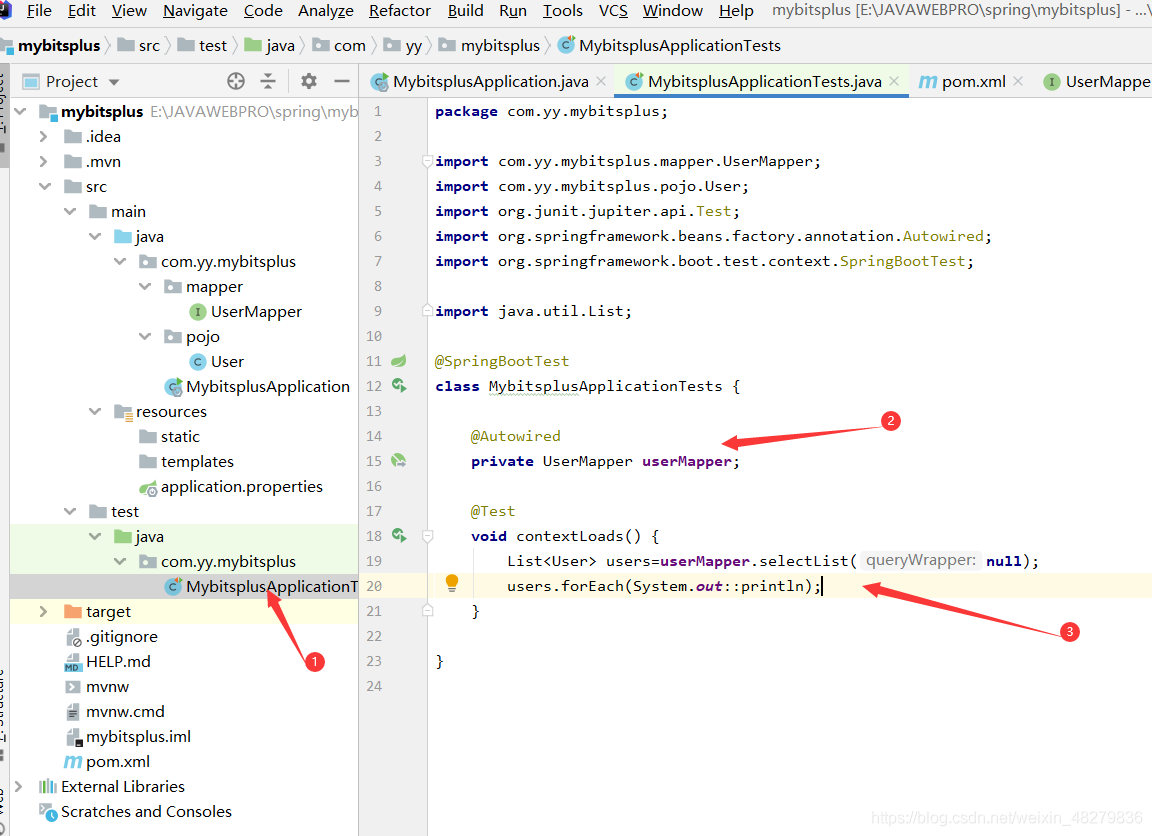Click the yellow light bulb intention icon

[452, 583]
